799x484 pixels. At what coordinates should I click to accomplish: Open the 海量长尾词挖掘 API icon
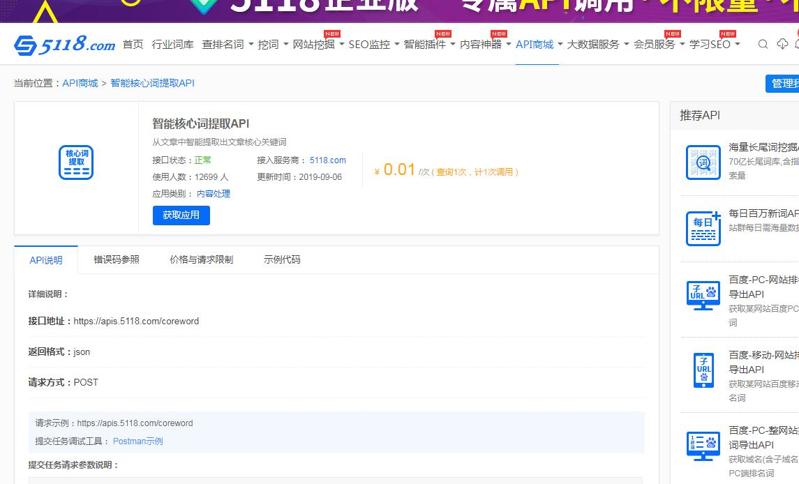pyautogui.click(x=703, y=163)
